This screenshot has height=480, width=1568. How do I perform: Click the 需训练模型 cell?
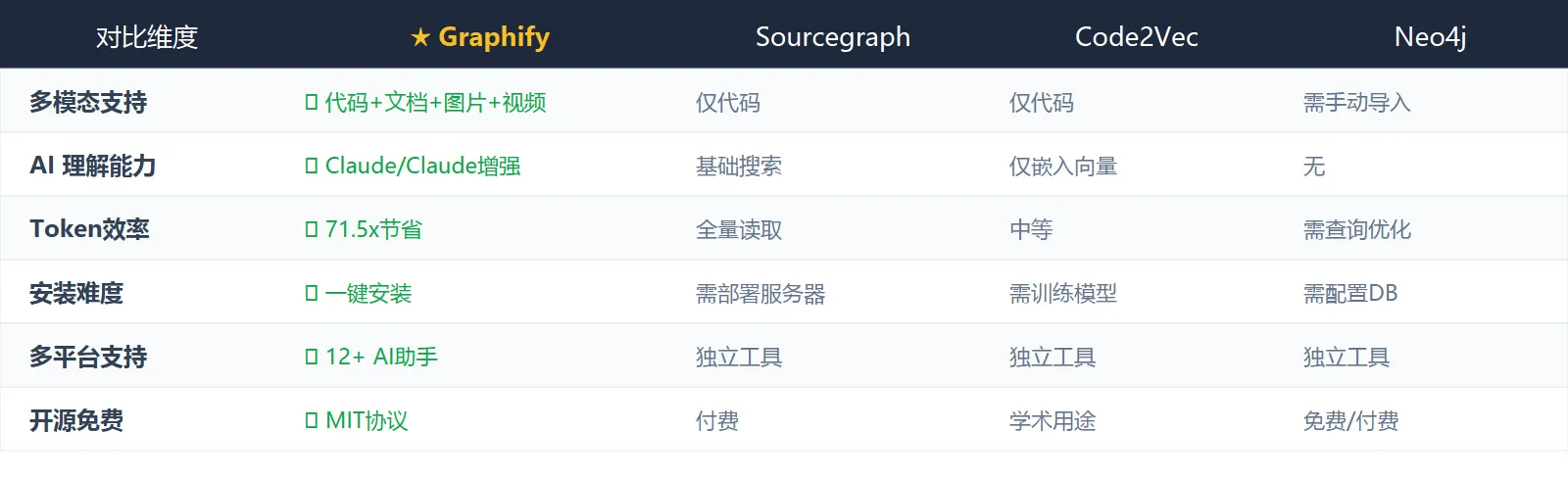tap(1063, 293)
